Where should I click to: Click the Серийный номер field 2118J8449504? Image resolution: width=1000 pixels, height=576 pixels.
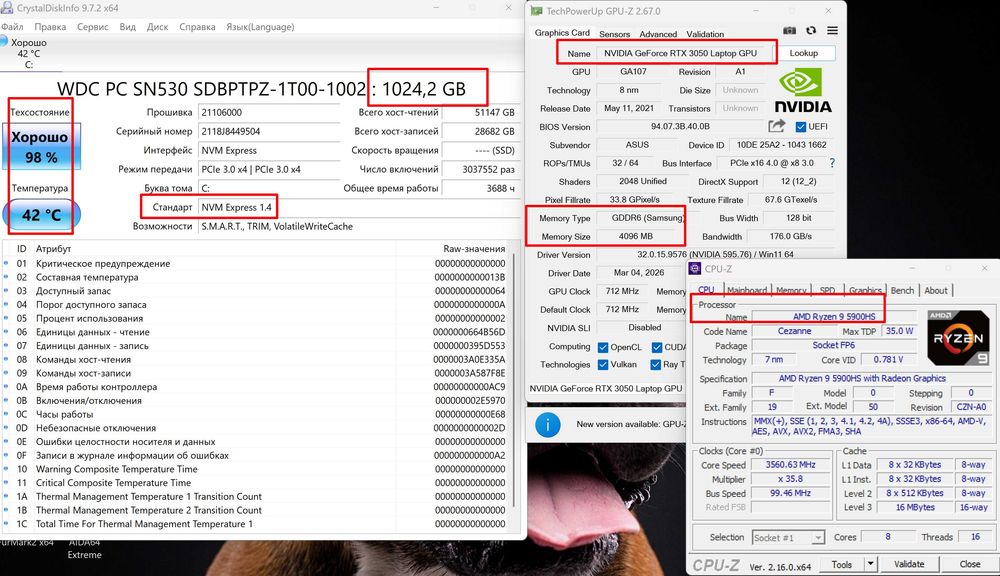click(x=268, y=131)
